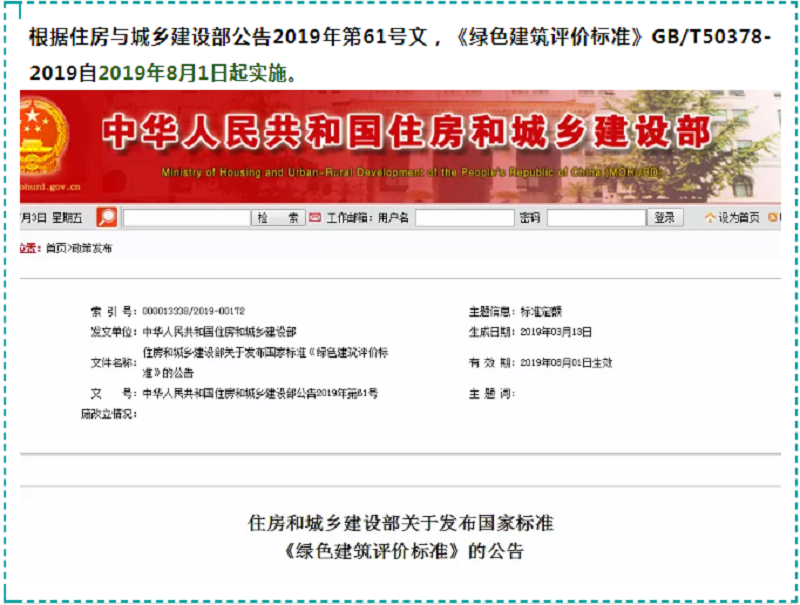800x605 pixels.
Task: Click the green text 2019年8月1日起实施
Action: (x=192, y=73)
